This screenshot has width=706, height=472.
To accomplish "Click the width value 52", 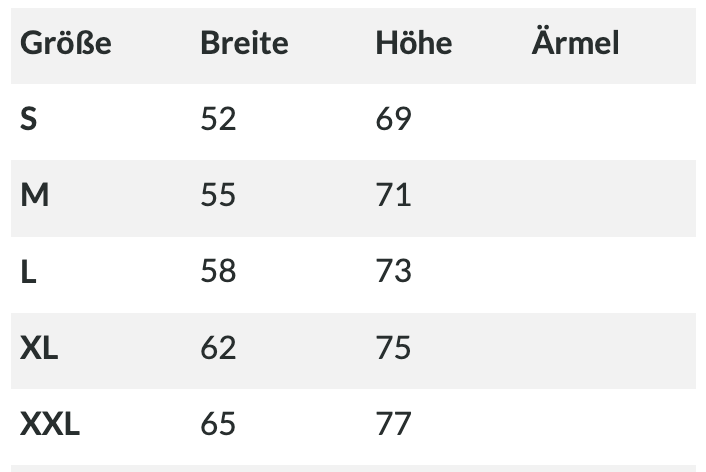I will (x=218, y=119).
